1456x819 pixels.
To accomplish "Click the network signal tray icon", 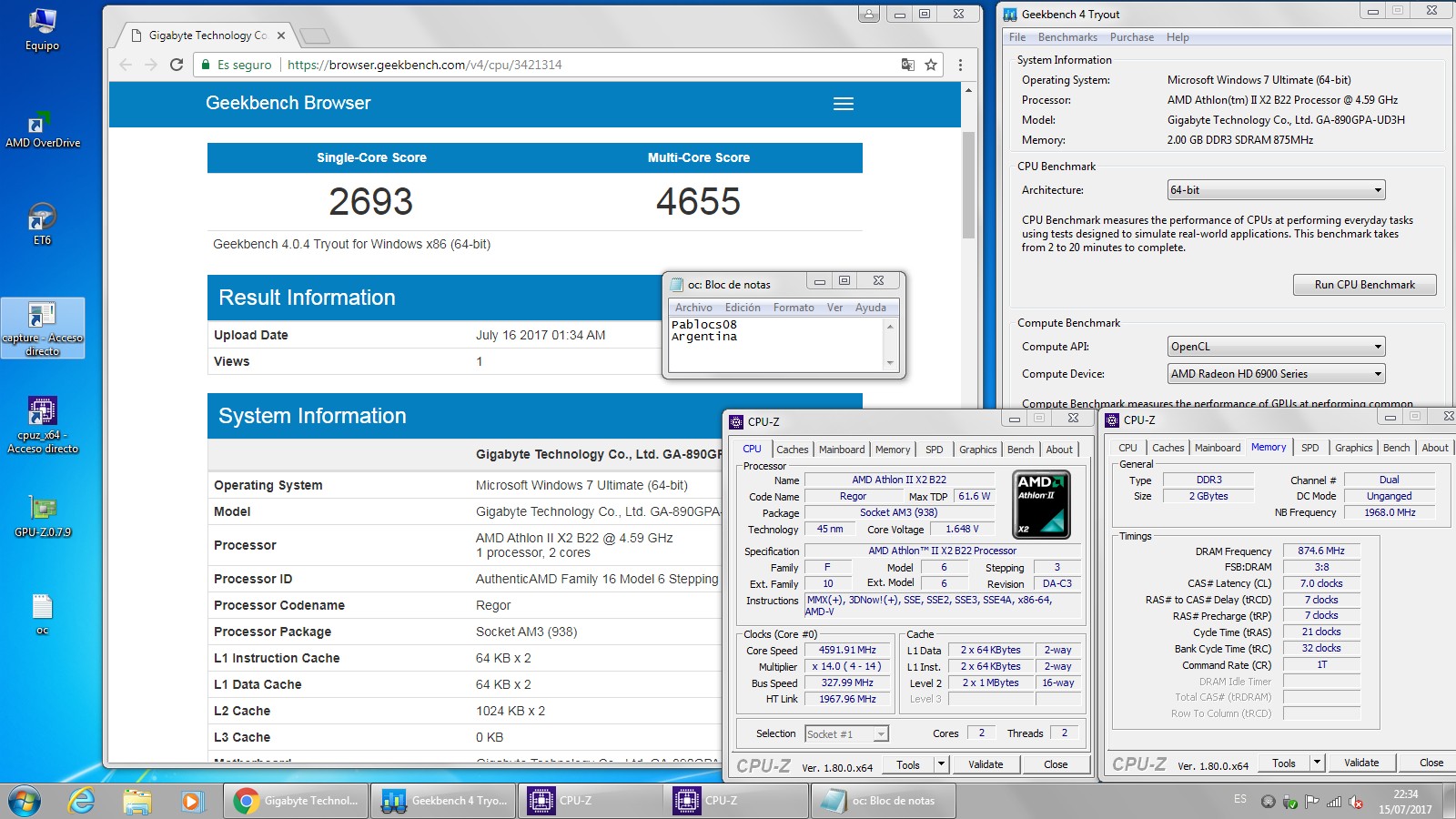I will [1334, 802].
